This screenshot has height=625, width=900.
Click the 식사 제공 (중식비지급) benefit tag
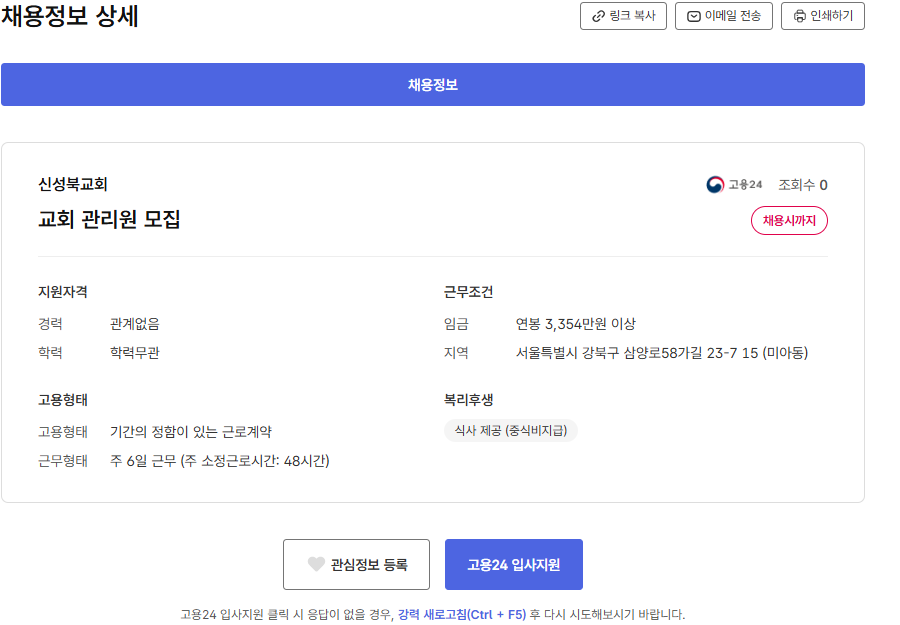click(510, 430)
